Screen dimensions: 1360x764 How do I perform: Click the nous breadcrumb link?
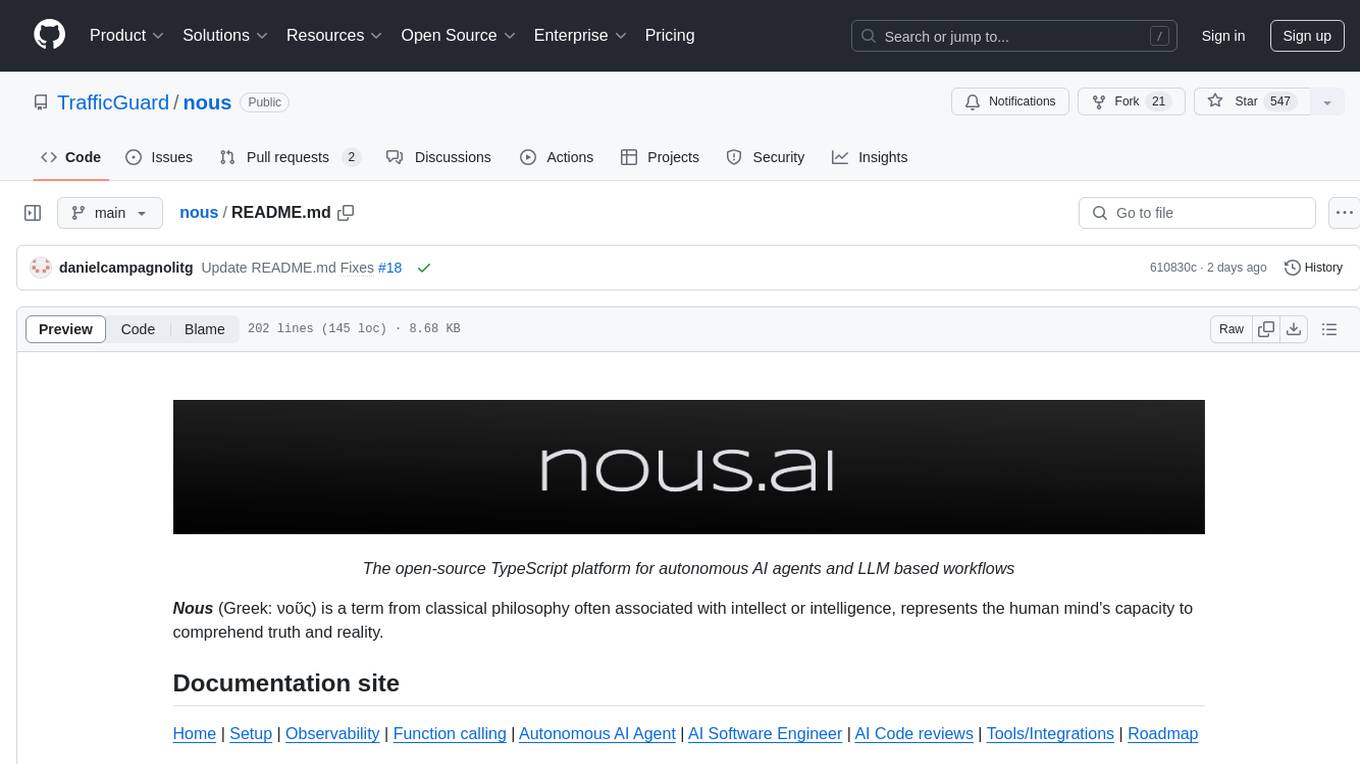tap(198, 213)
